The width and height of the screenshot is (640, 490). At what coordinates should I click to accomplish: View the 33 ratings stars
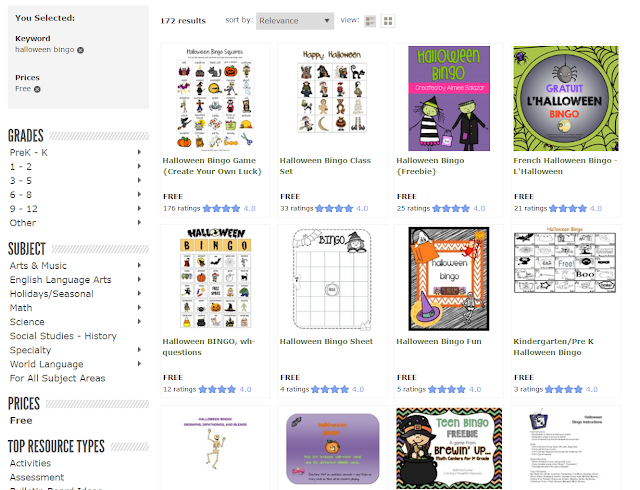click(x=334, y=209)
